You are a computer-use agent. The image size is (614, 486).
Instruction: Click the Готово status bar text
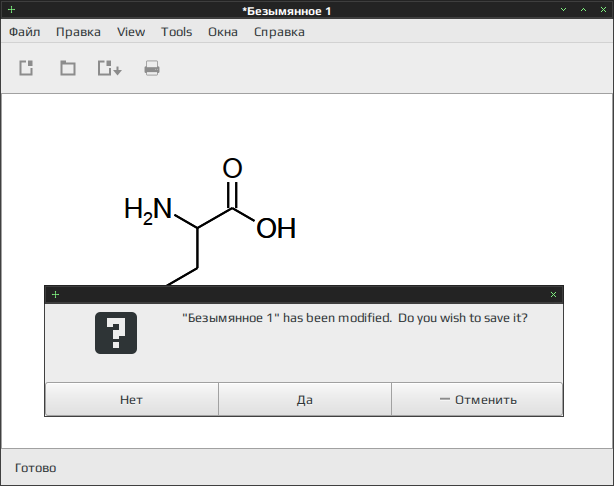pos(36,468)
